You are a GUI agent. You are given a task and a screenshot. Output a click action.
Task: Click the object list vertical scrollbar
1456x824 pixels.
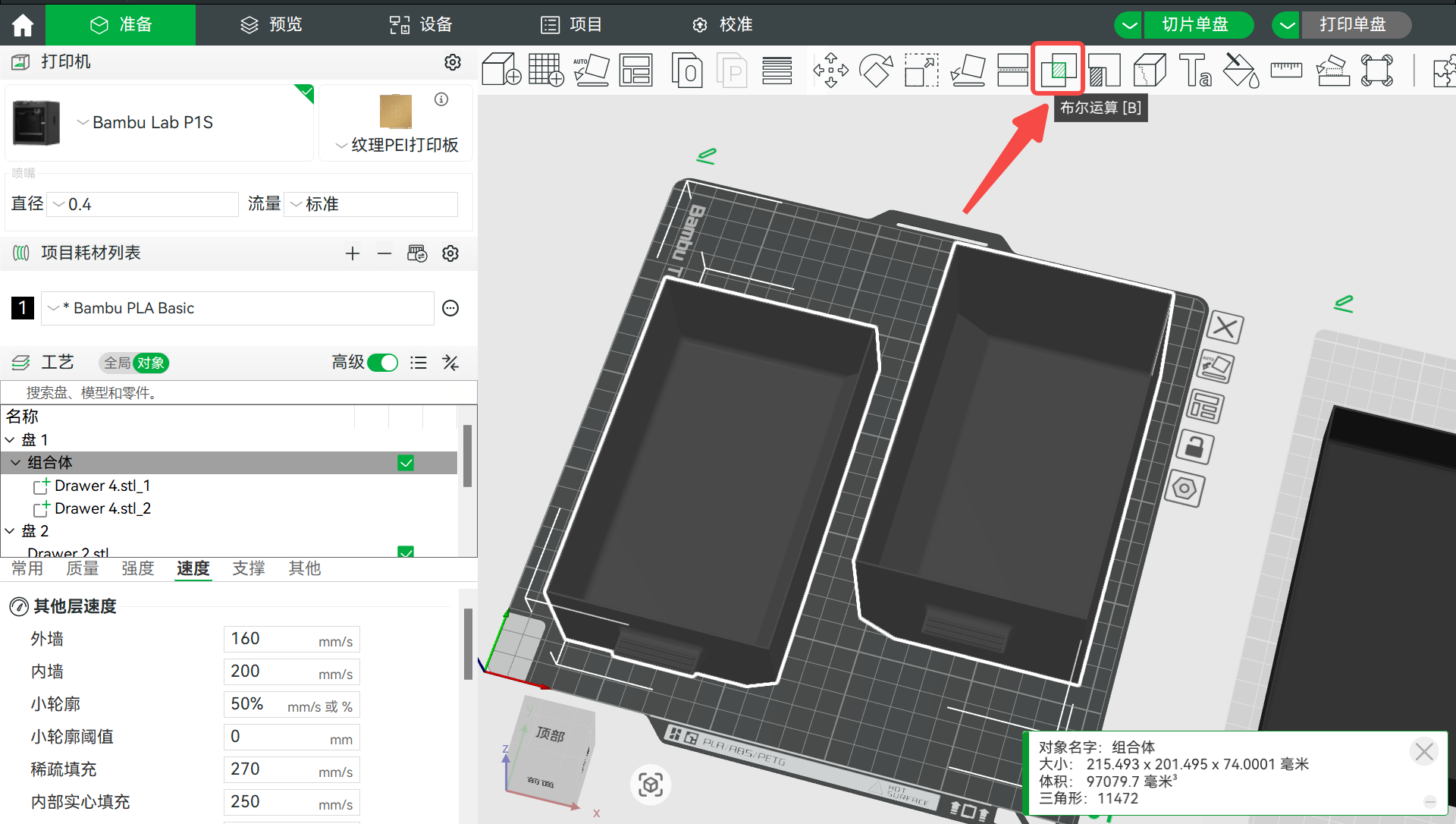tap(467, 455)
